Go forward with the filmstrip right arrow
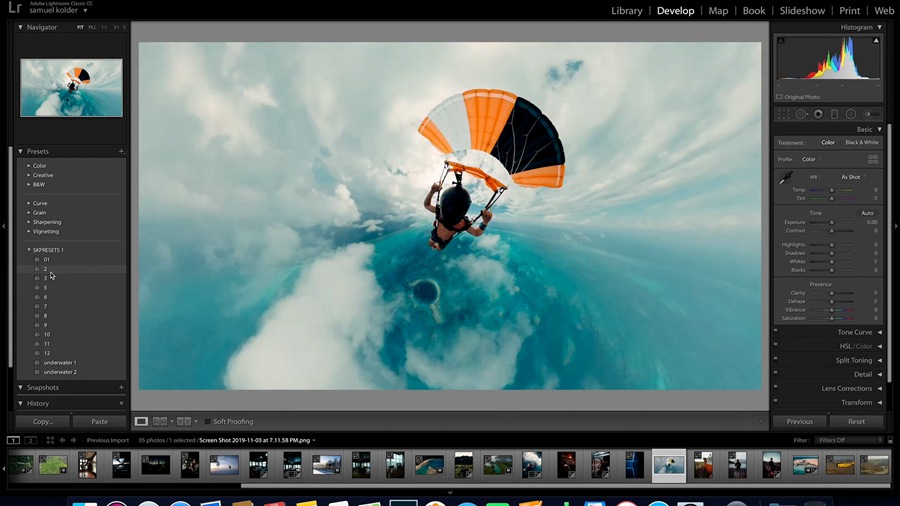Image resolution: width=900 pixels, height=506 pixels. pos(73,440)
